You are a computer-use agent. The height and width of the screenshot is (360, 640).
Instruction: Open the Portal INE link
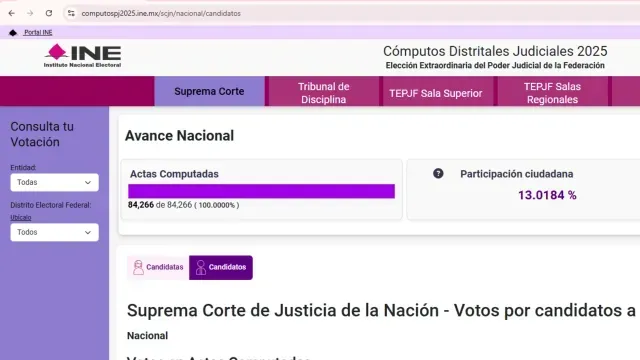pyautogui.click(x=38, y=32)
